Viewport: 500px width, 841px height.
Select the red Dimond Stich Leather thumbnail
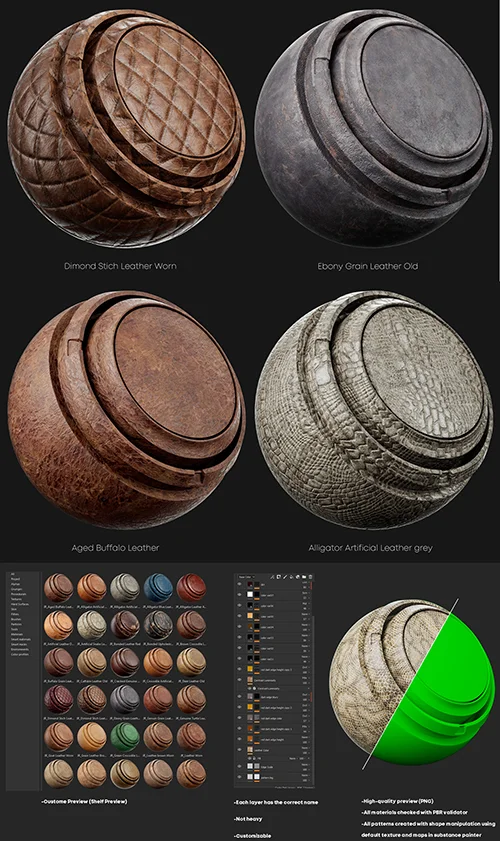[58, 699]
